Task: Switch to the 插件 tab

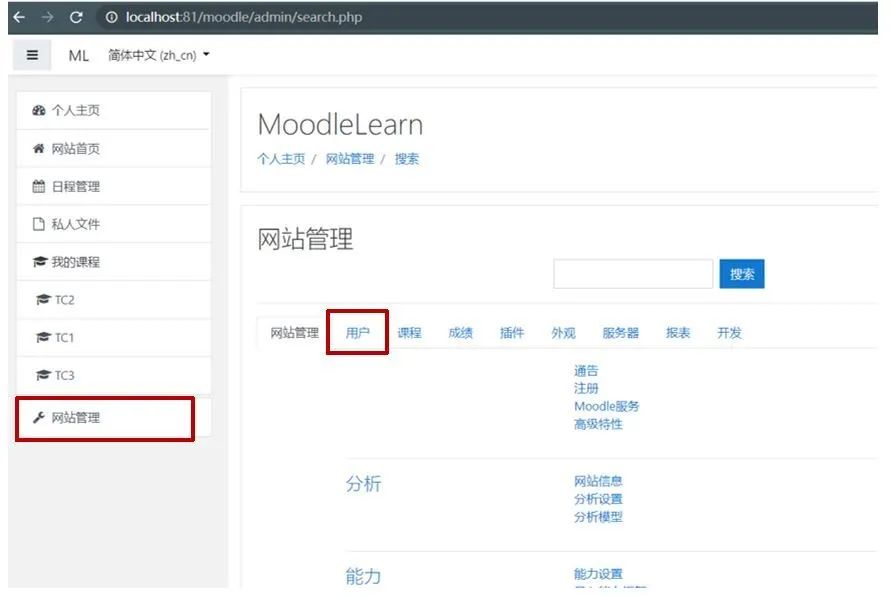Action: 511,333
